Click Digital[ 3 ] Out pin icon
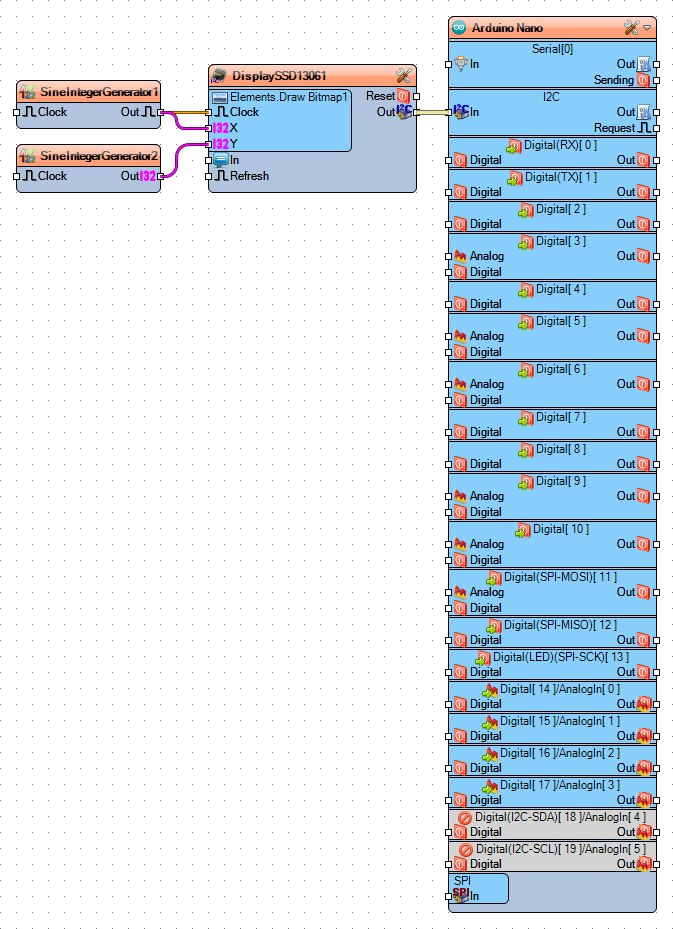673x929 pixels. 643,256
